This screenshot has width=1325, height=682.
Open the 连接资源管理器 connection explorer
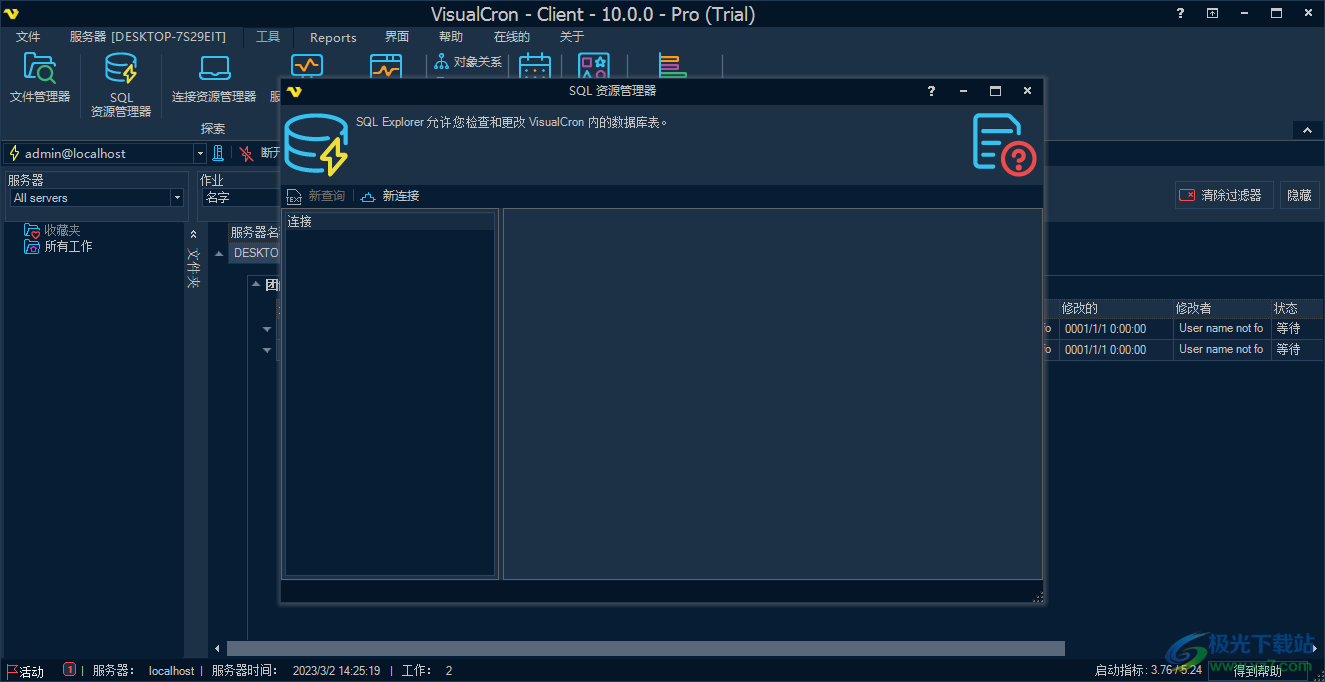[214, 78]
